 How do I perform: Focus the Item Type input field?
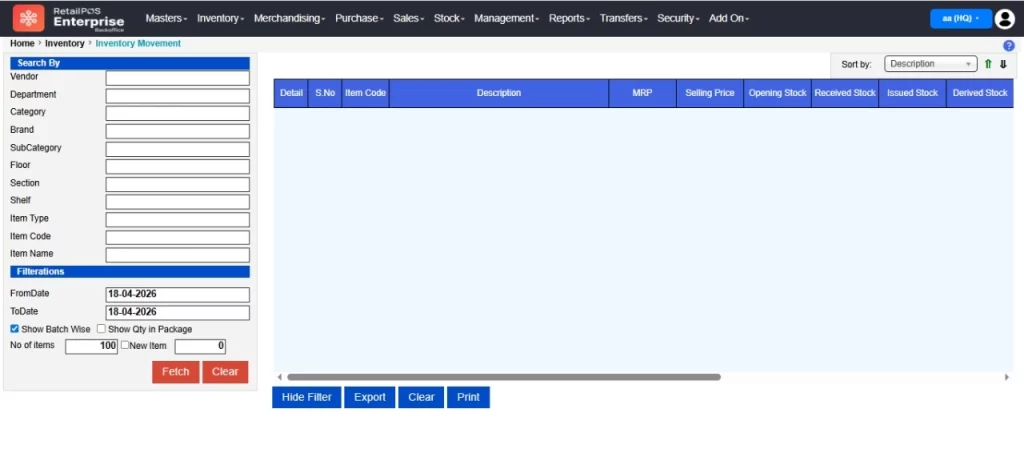pyautogui.click(x=178, y=219)
